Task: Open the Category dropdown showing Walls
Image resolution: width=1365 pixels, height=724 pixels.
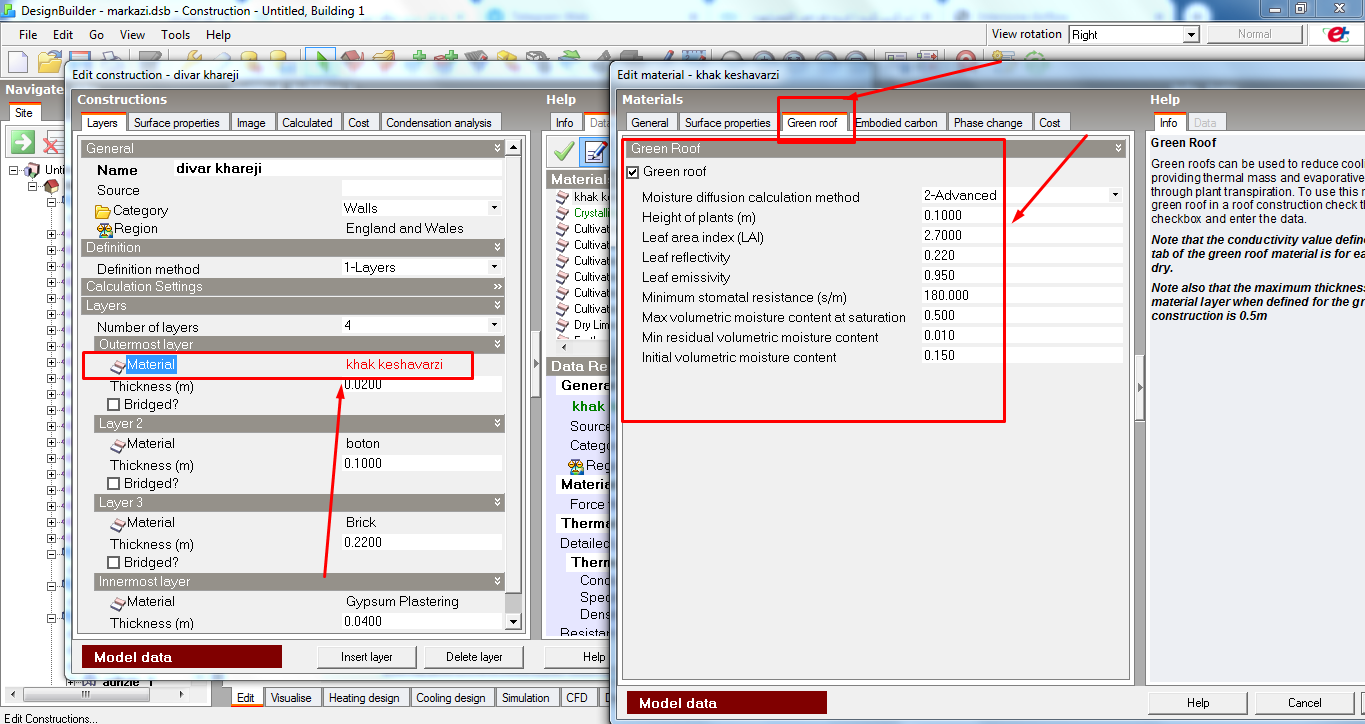Action: (x=493, y=208)
